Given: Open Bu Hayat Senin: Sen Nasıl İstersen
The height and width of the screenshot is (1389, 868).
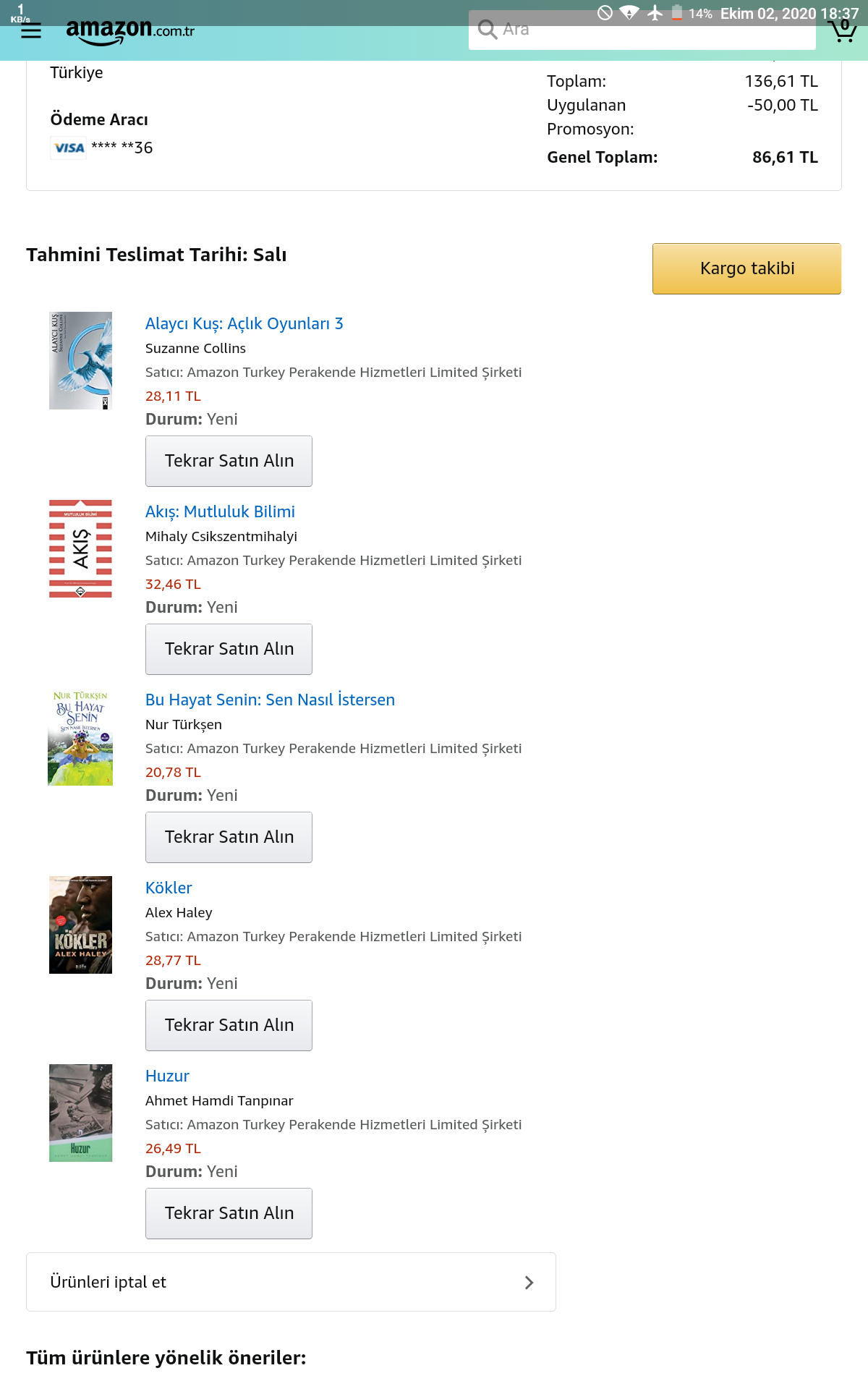Looking at the screenshot, I should [270, 700].
